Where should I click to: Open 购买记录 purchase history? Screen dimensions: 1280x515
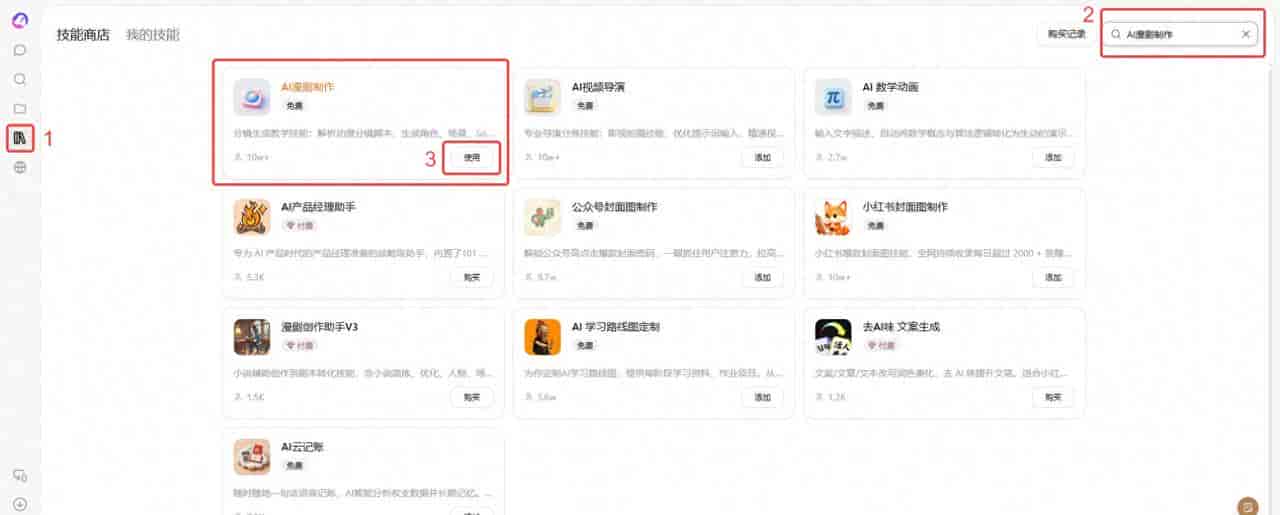click(x=1066, y=34)
